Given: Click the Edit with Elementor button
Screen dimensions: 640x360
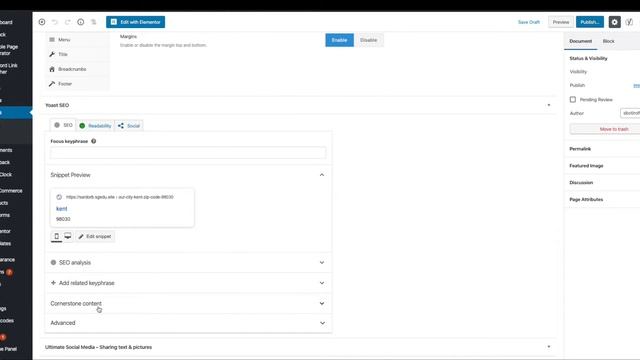Looking at the screenshot, I should click(x=136, y=22).
